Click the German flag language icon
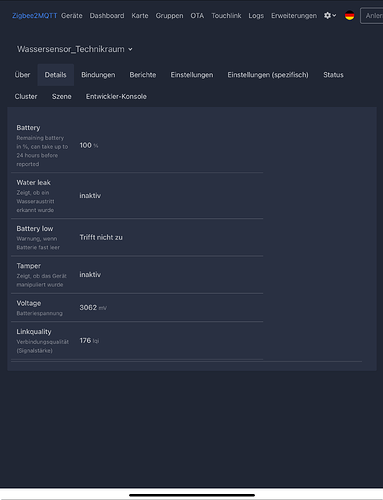This screenshot has height=500, width=383. 349,16
